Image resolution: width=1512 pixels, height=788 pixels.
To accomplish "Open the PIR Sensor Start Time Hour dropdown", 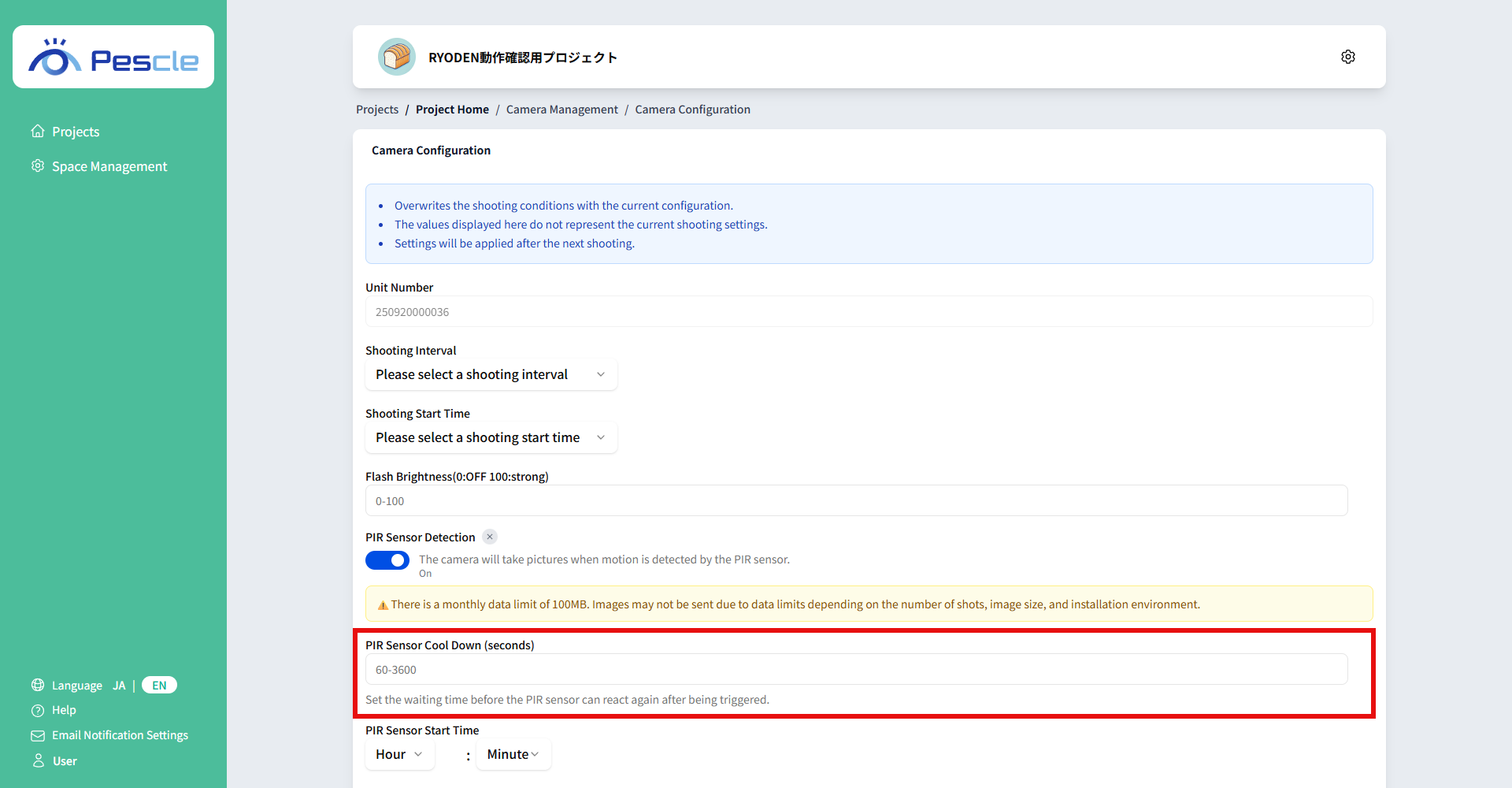I will [x=400, y=754].
